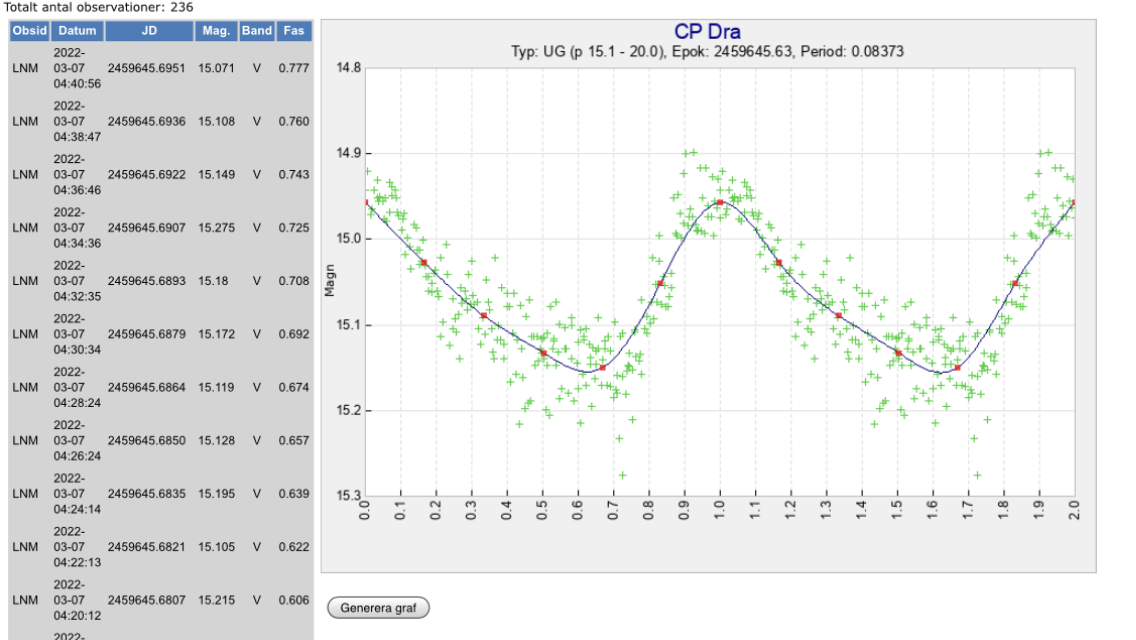Click the Generera graf button
1136x640 pixels.
(378, 608)
